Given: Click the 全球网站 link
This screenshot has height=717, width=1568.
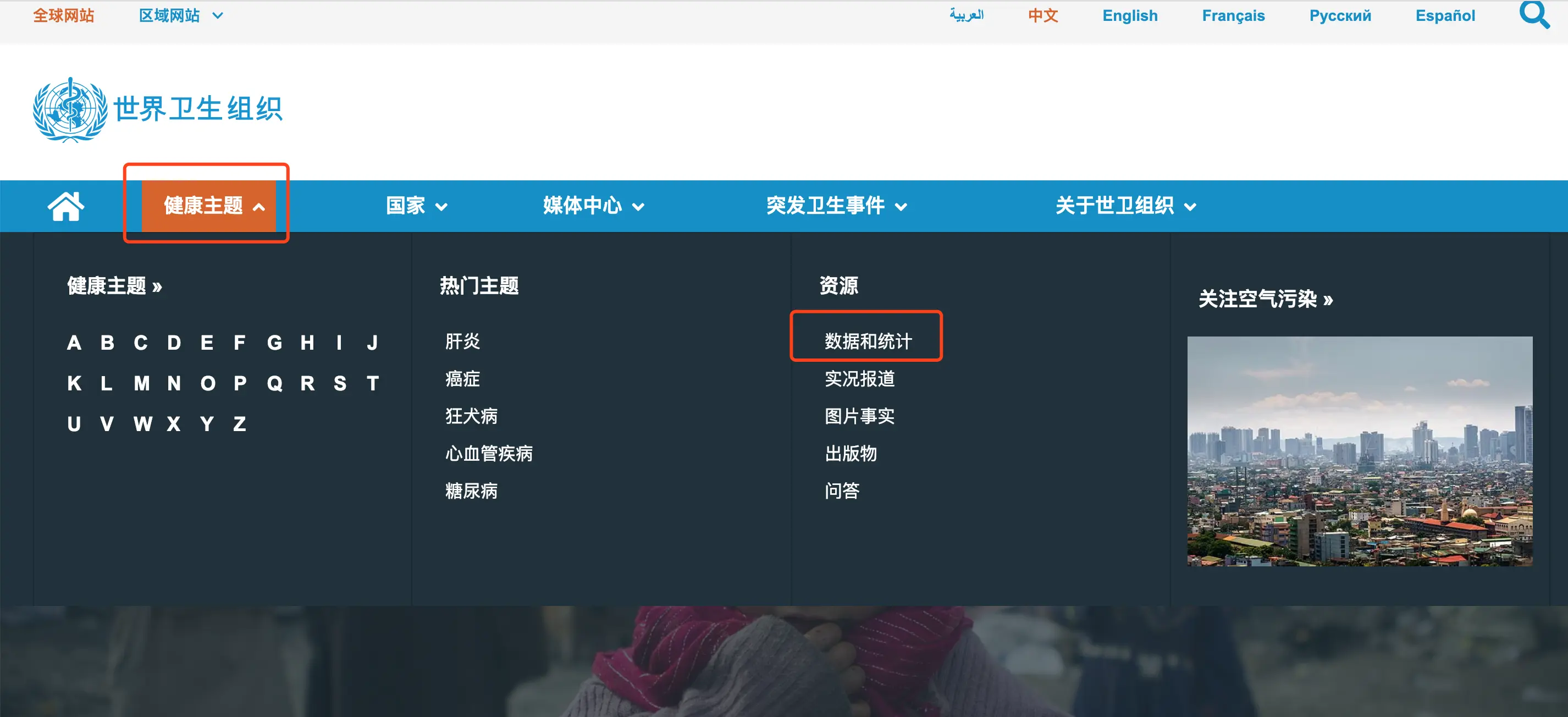Looking at the screenshot, I should point(63,15).
